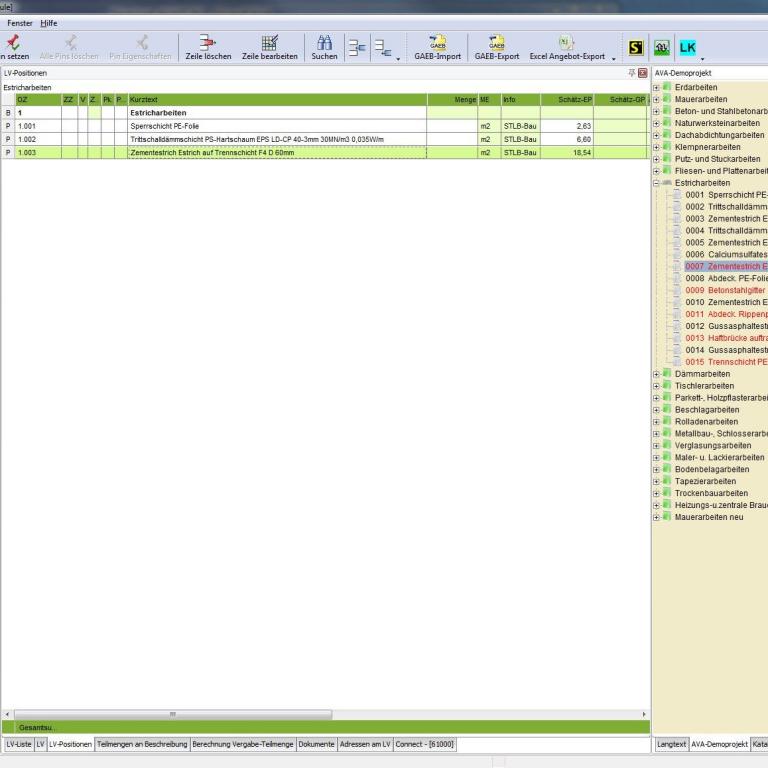Click the GAEB-Import icon
Image resolution: width=768 pixels, height=768 pixels.
[x=437, y=43]
